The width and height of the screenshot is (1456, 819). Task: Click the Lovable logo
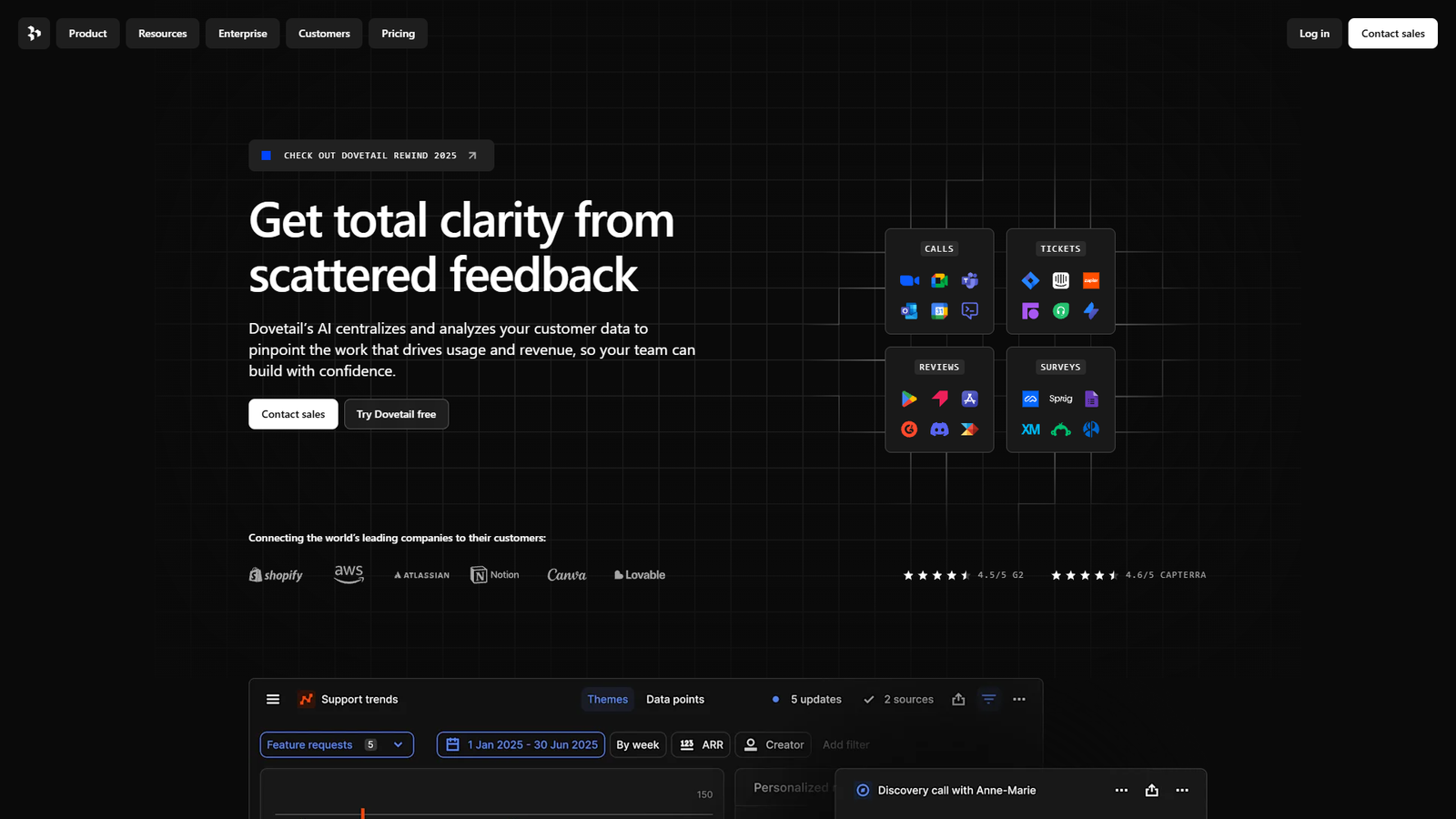(x=640, y=575)
